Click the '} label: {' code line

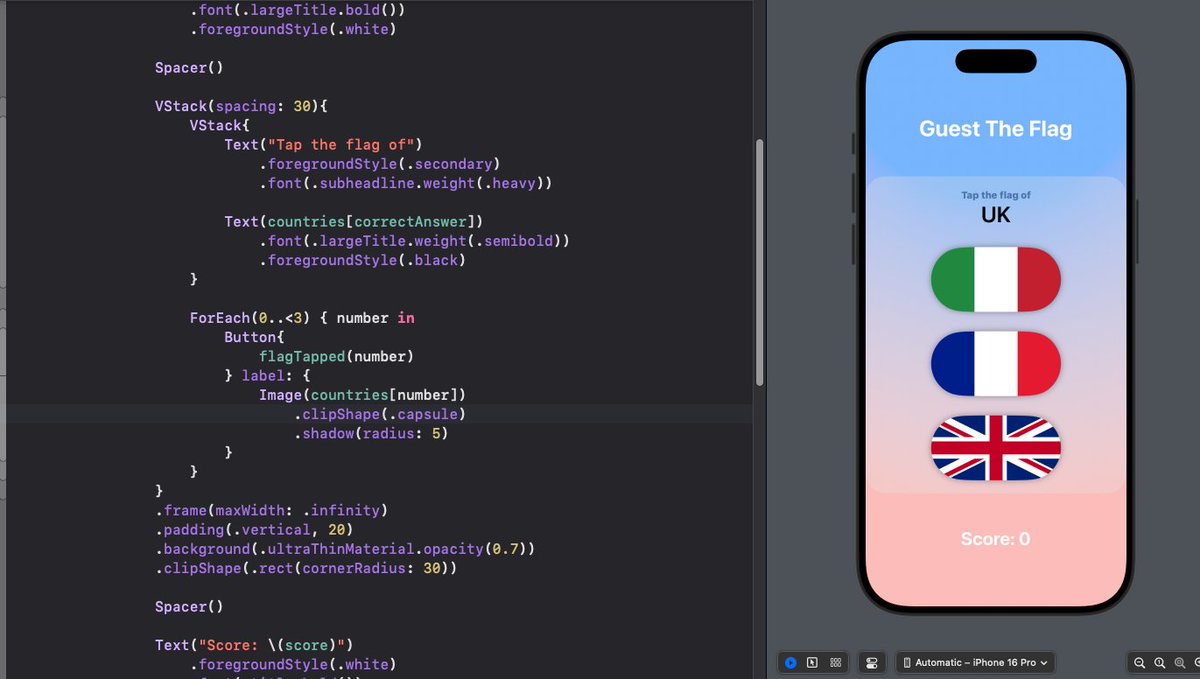267,375
